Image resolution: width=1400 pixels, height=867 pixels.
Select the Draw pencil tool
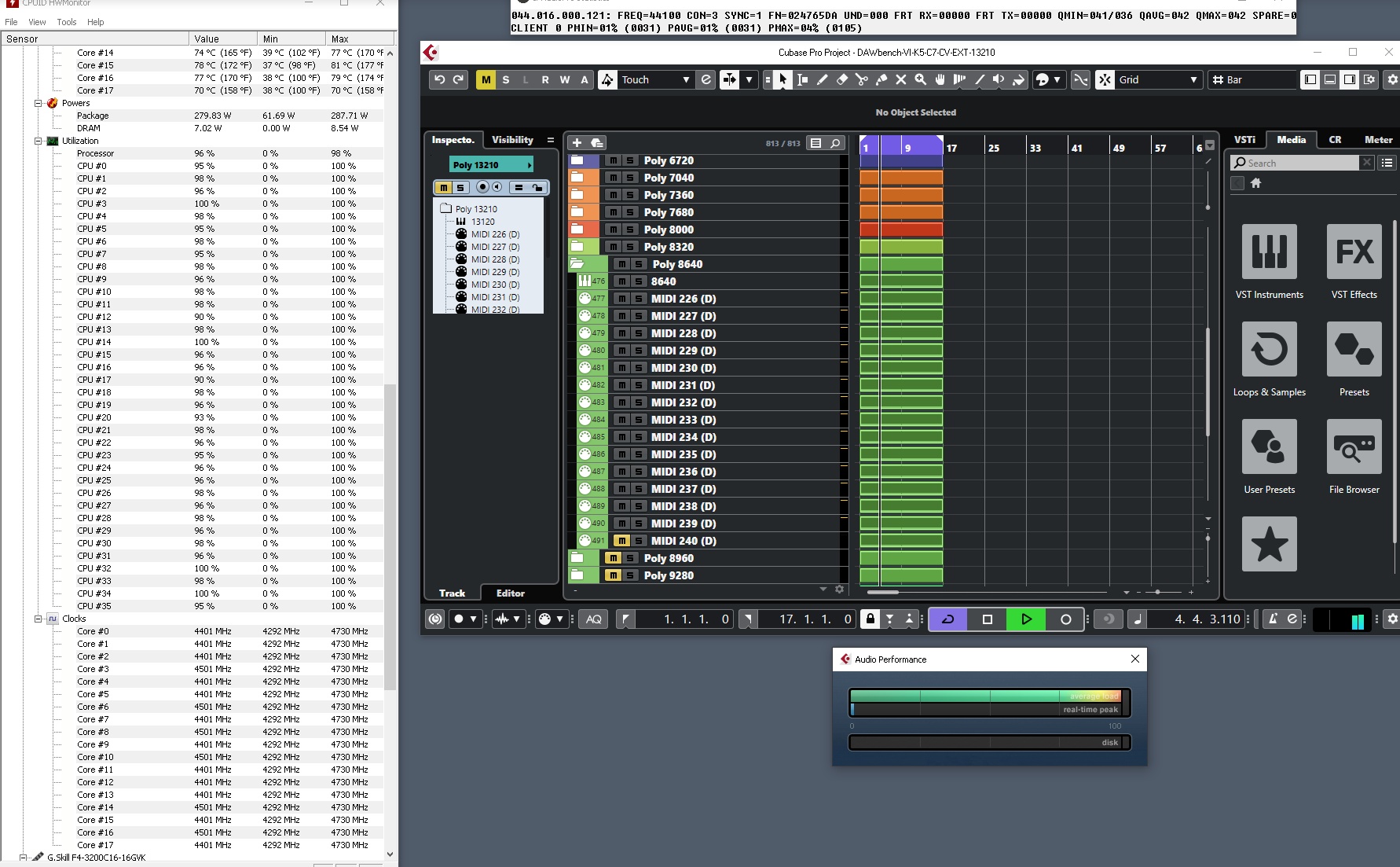click(x=822, y=79)
